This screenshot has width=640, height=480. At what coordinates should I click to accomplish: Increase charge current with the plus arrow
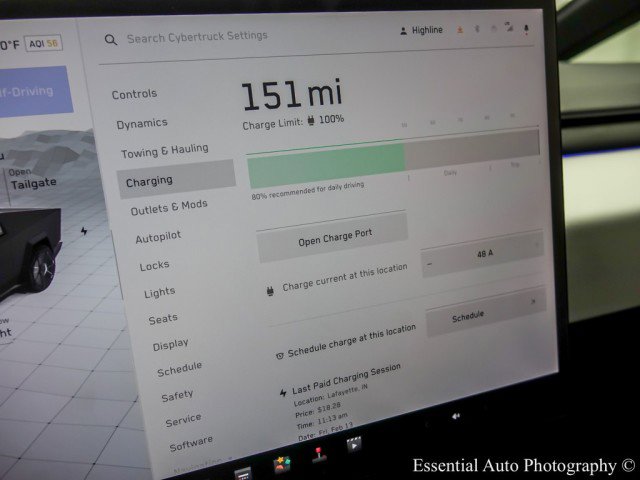click(537, 245)
